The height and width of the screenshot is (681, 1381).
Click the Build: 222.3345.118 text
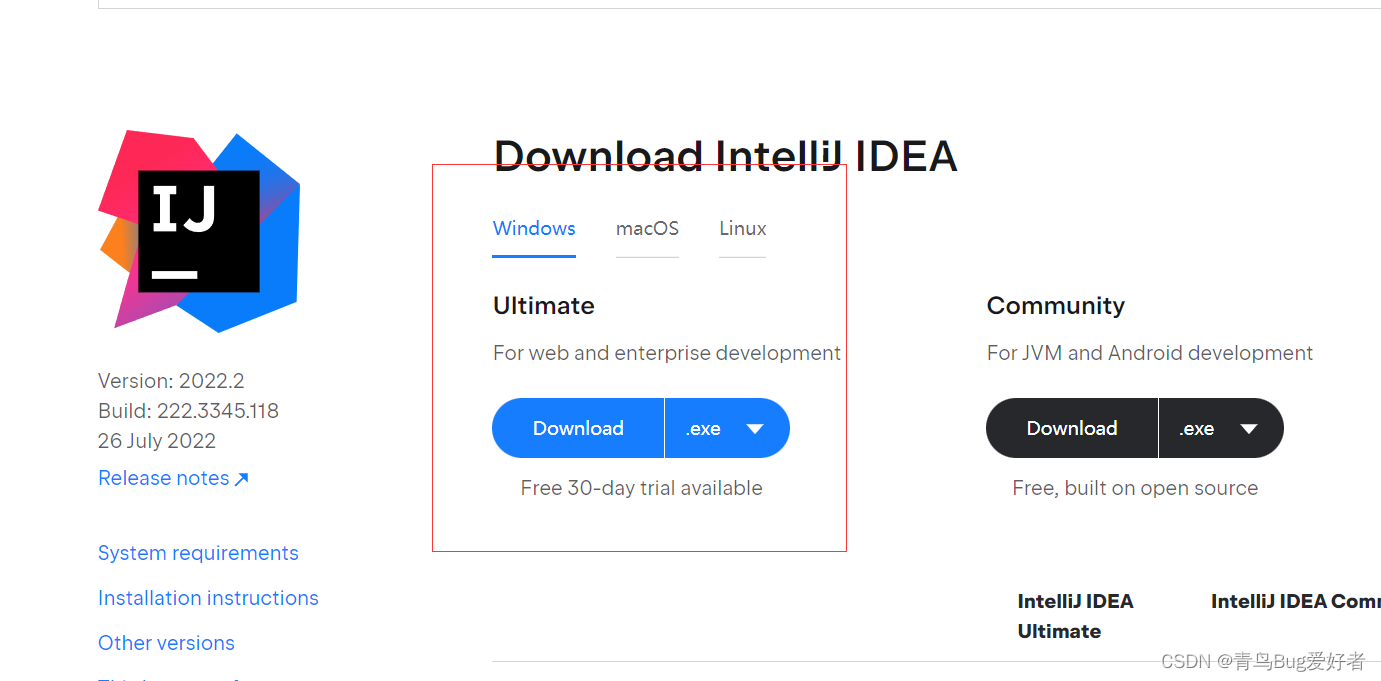tap(188, 411)
